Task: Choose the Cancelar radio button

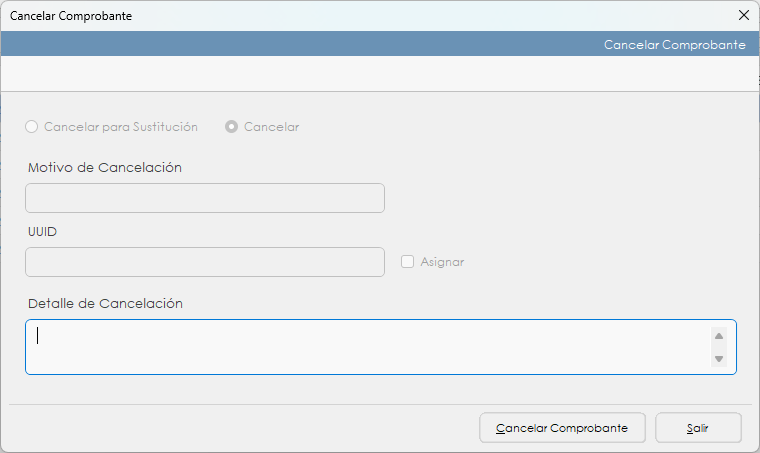Action: pos(232,127)
